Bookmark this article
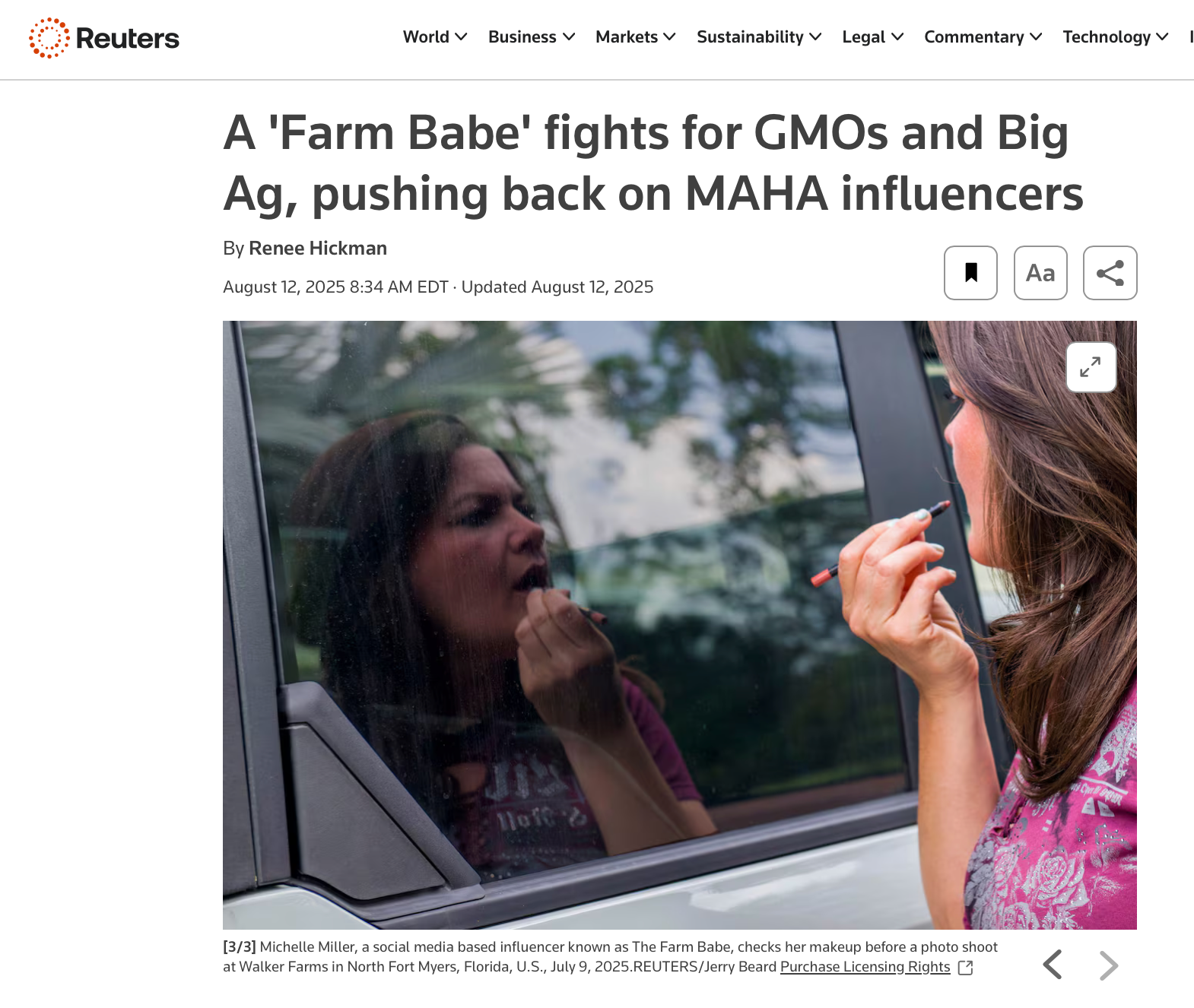Image resolution: width=1194 pixels, height=1008 pixels. (x=970, y=273)
